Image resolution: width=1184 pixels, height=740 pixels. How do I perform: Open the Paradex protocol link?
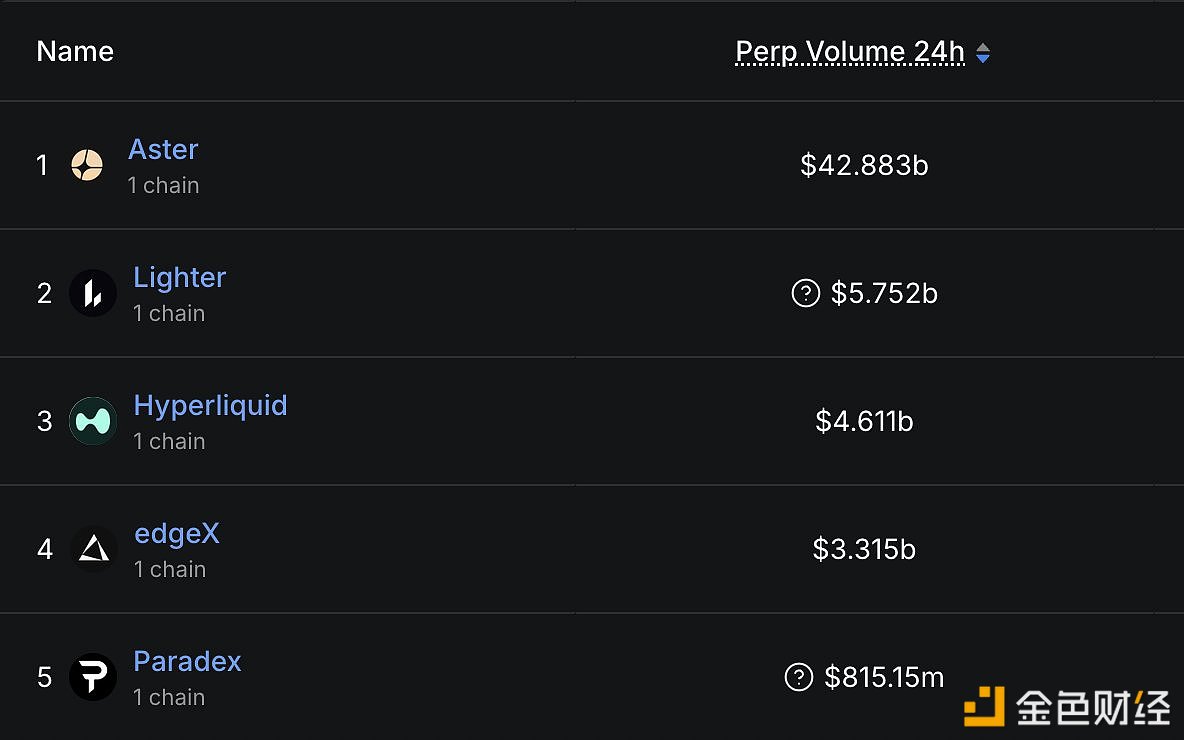point(187,661)
